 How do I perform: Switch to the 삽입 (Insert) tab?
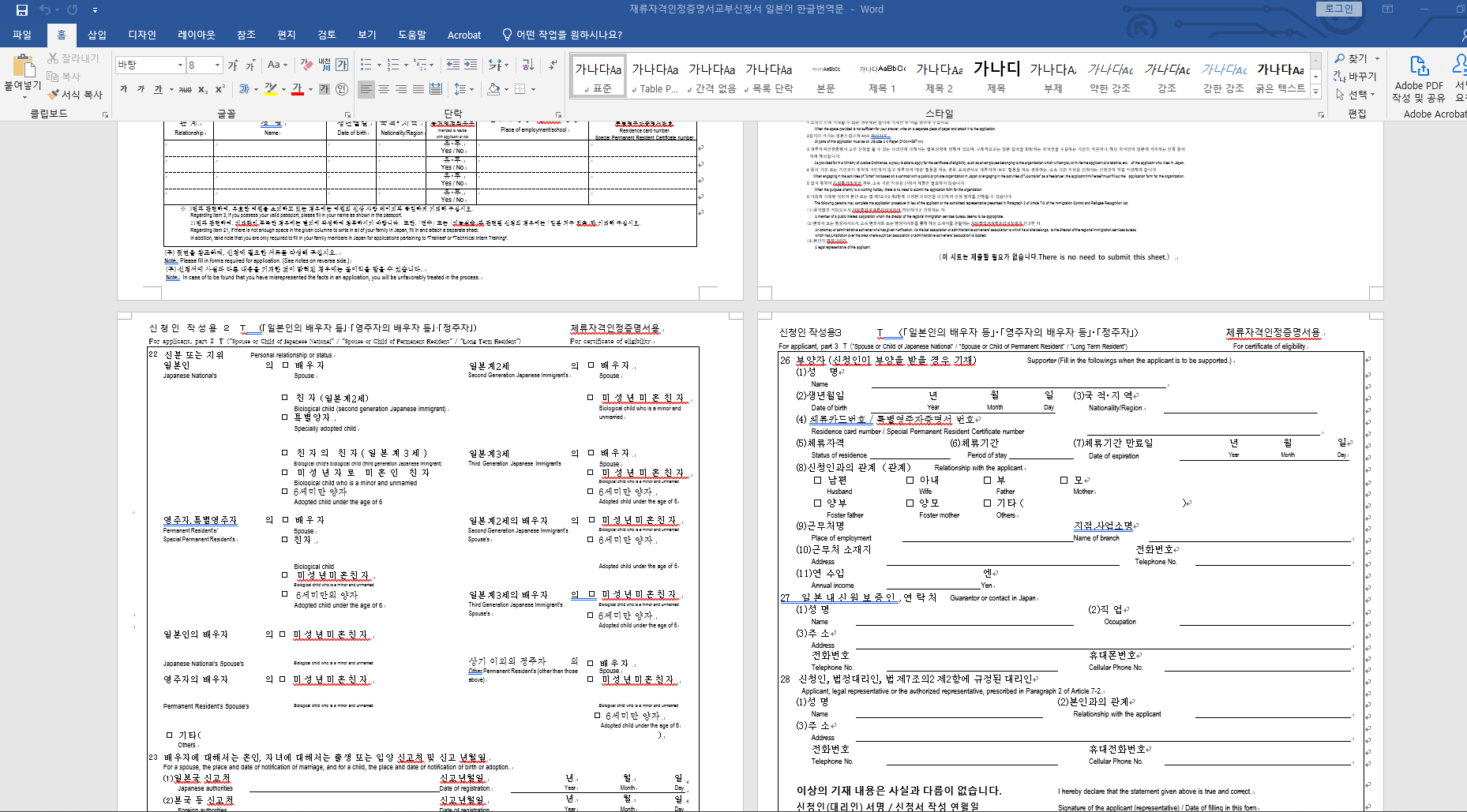click(x=97, y=35)
